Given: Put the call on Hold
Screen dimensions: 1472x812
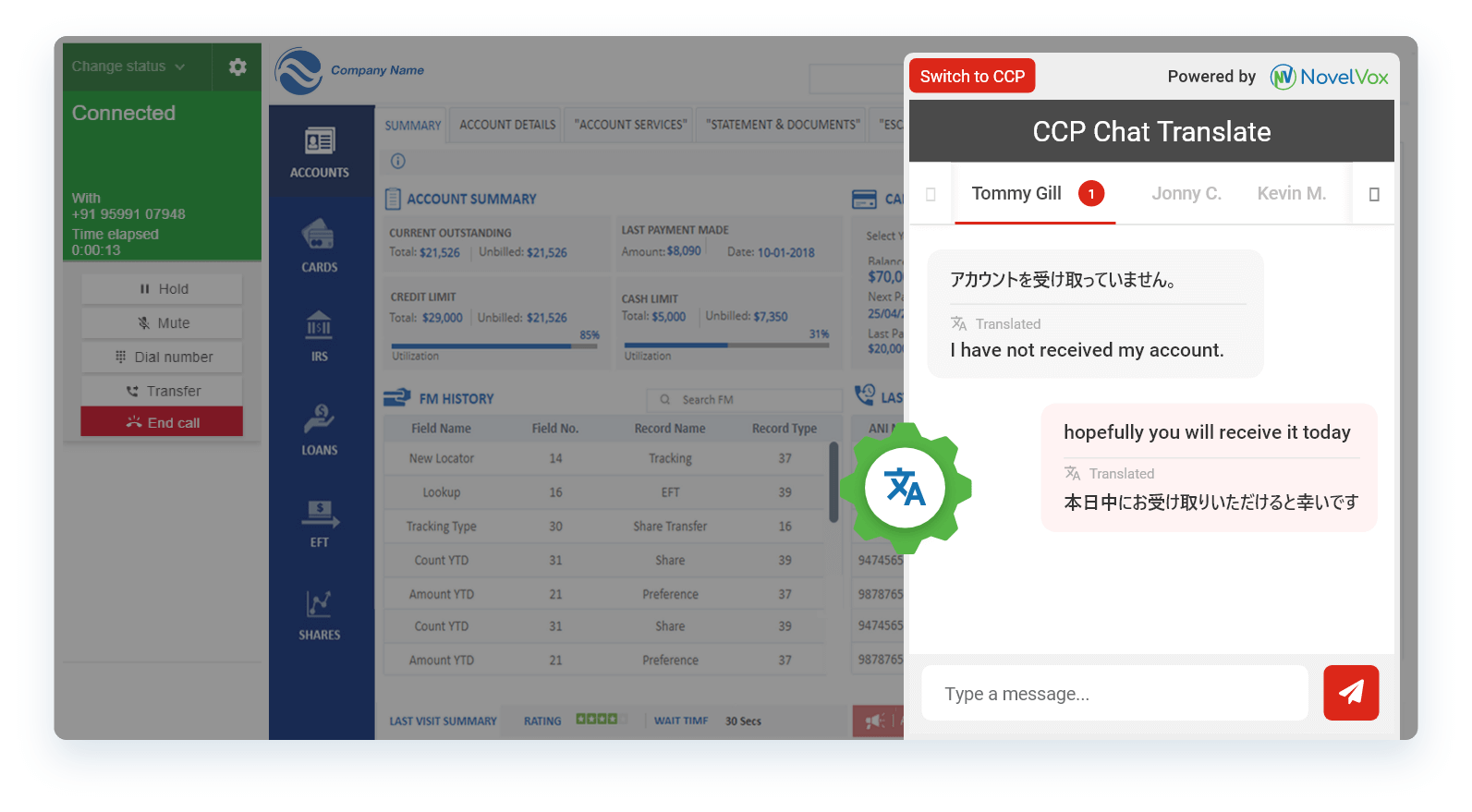Looking at the screenshot, I should tap(163, 289).
